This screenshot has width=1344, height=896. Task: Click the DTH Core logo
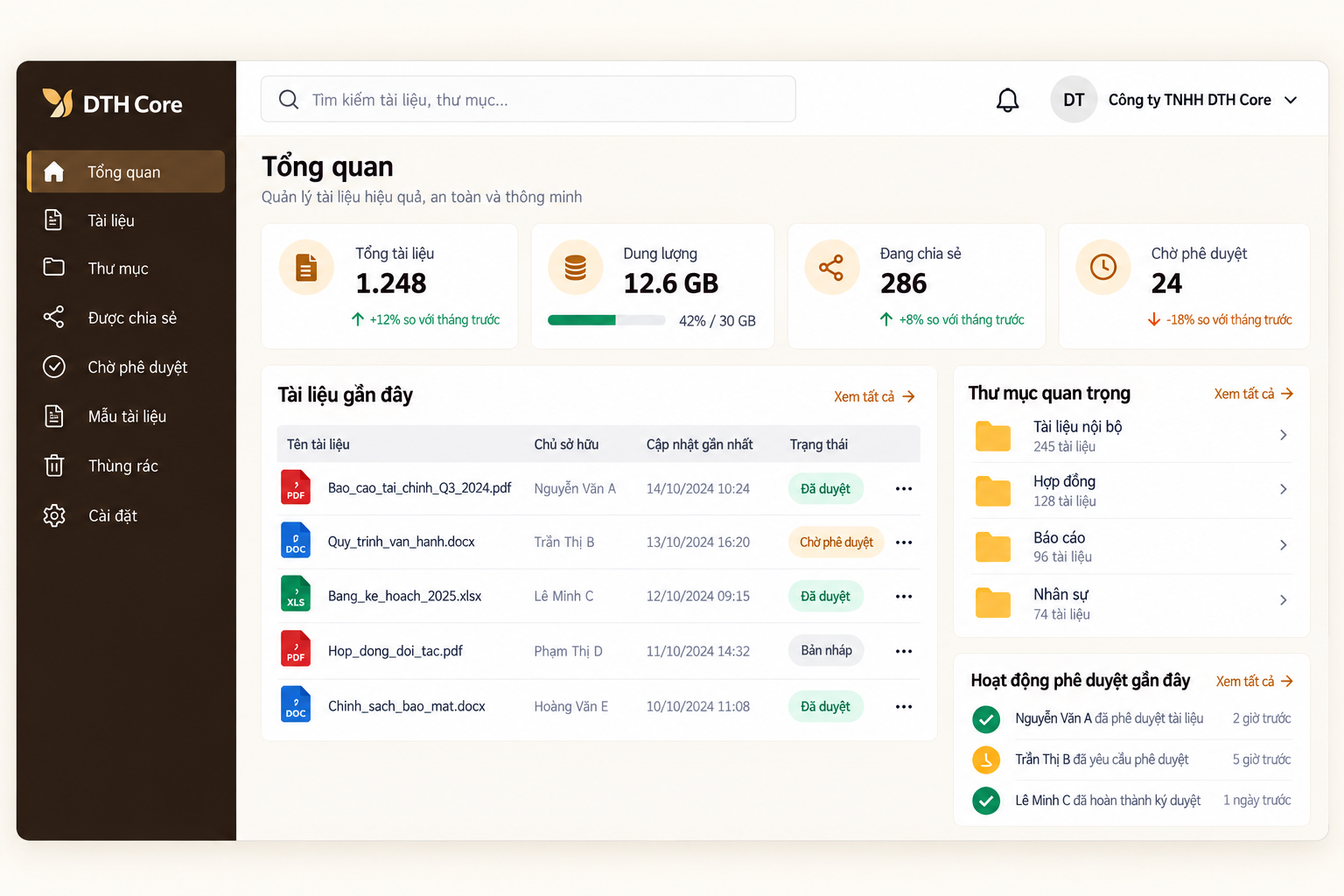pyautogui.click(x=112, y=104)
